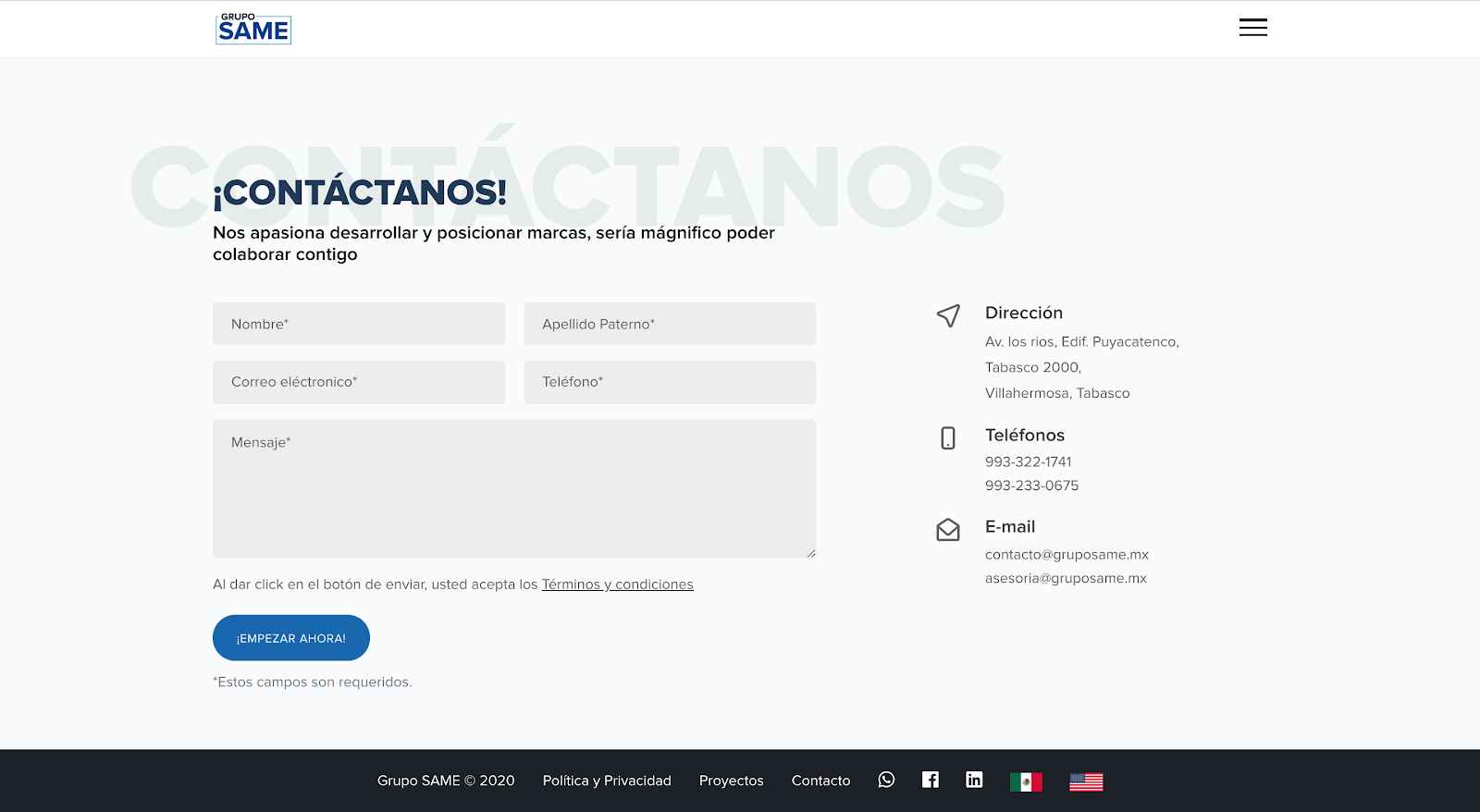Click the Grupo SAME logo
The height and width of the screenshot is (812, 1480).
253,29
